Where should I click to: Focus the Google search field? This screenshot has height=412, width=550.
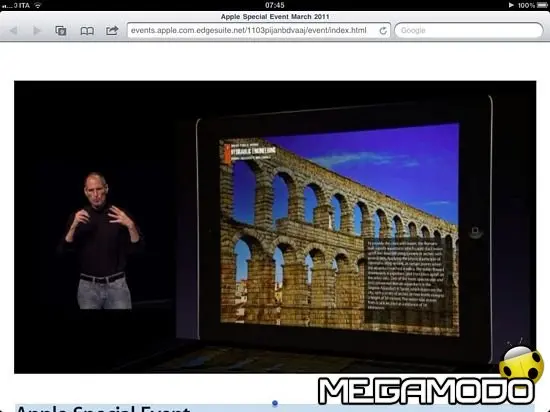point(469,31)
